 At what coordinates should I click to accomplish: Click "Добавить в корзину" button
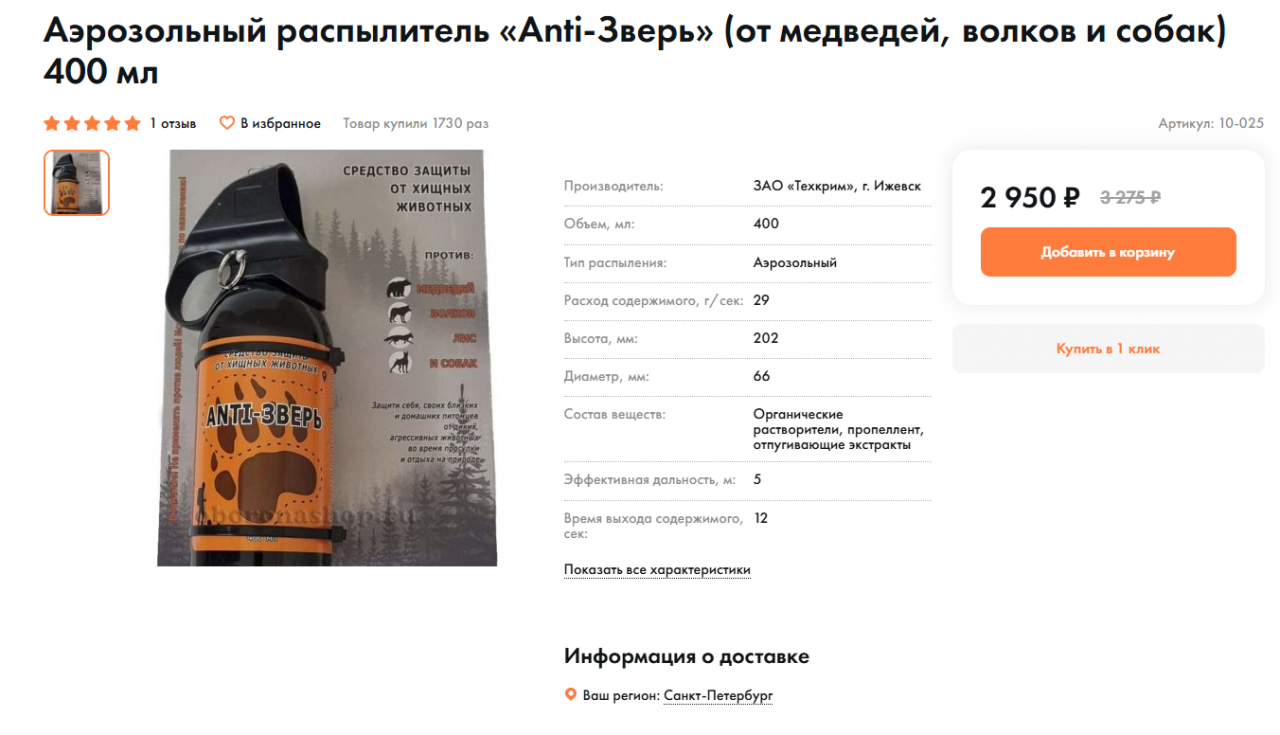coord(1108,252)
